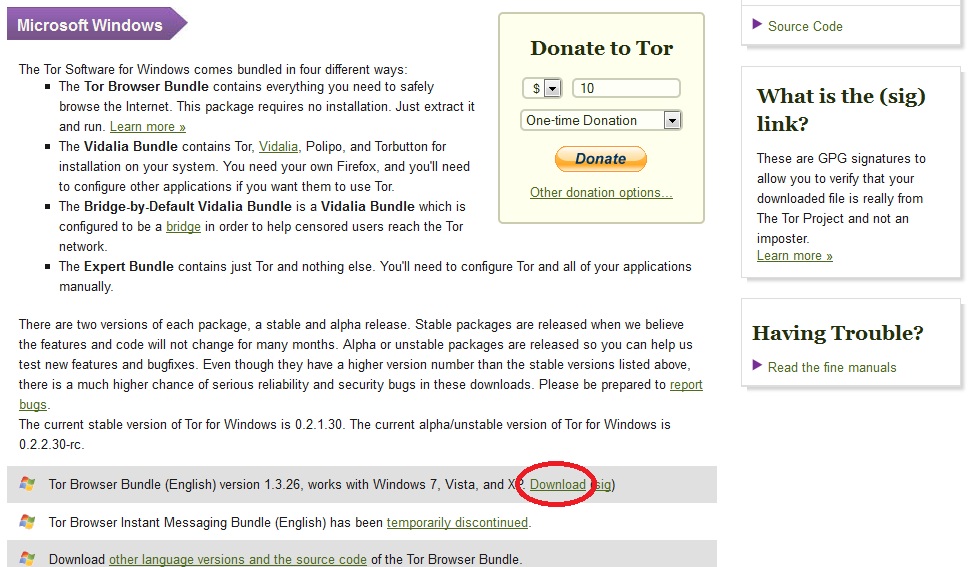Click the bold Expert Bundle text
The width and height of the screenshot is (973, 567).
(128, 266)
